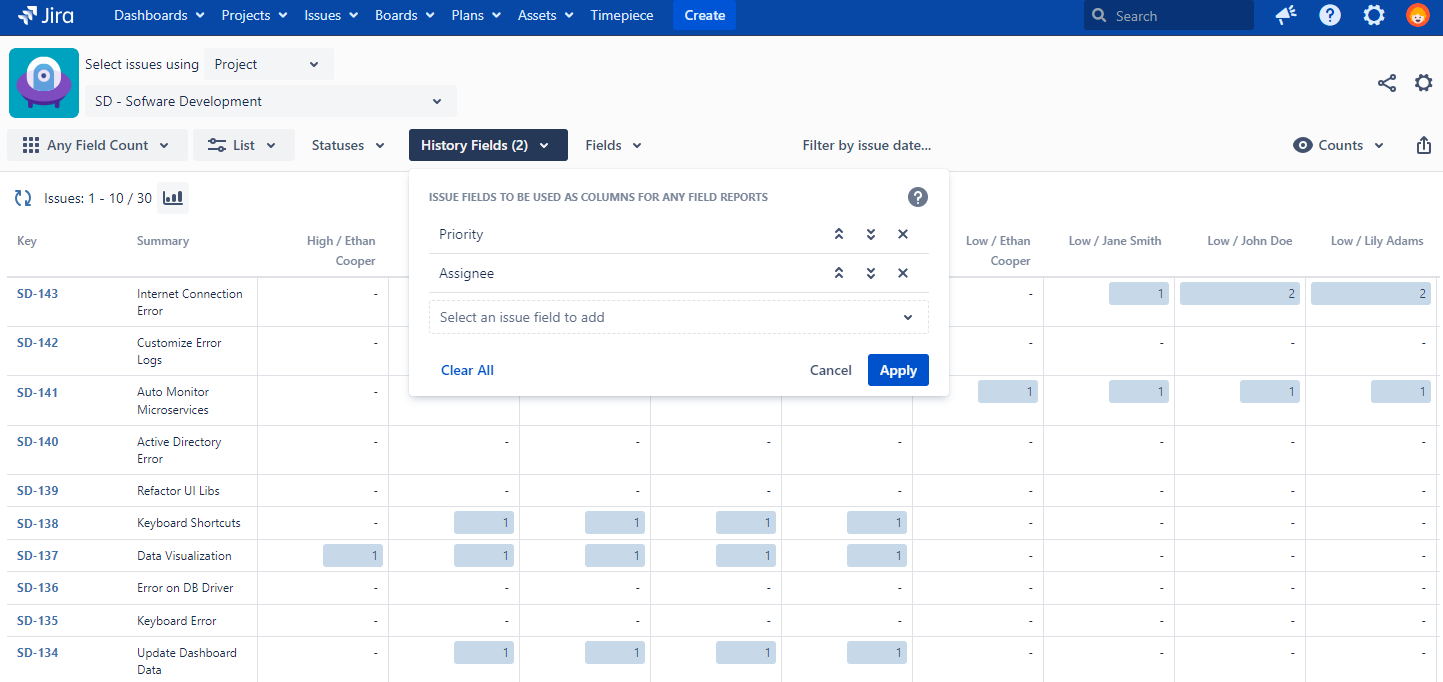Click the refresh issues icon
Image resolution: width=1443 pixels, height=682 pixels.
point(23,198)
